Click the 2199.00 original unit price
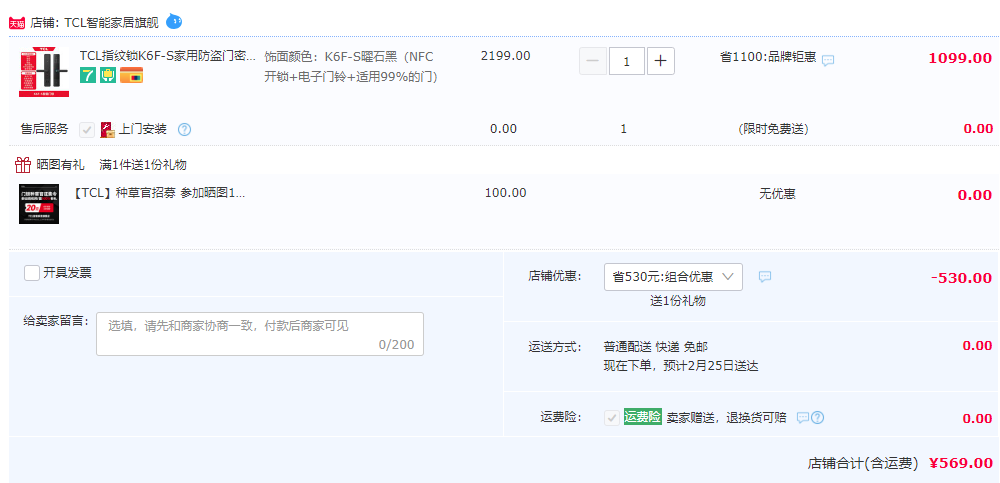The width and height of the screenshot is (1000, 483). [505, 56]
